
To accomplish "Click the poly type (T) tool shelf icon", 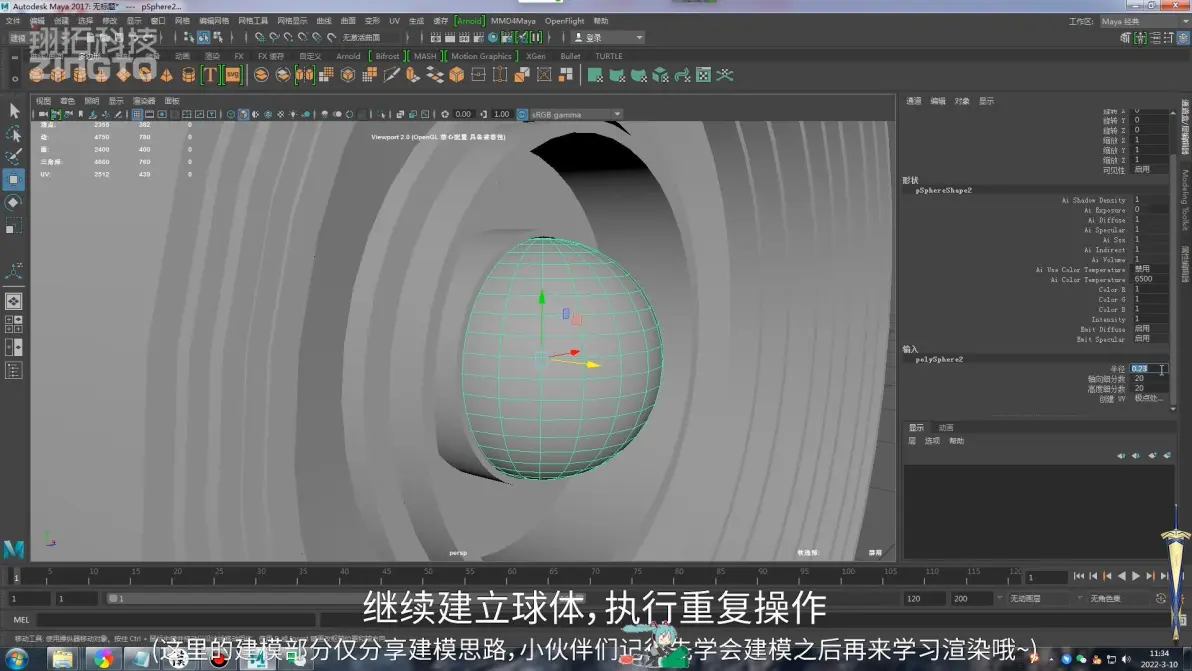I will point(209,74).
